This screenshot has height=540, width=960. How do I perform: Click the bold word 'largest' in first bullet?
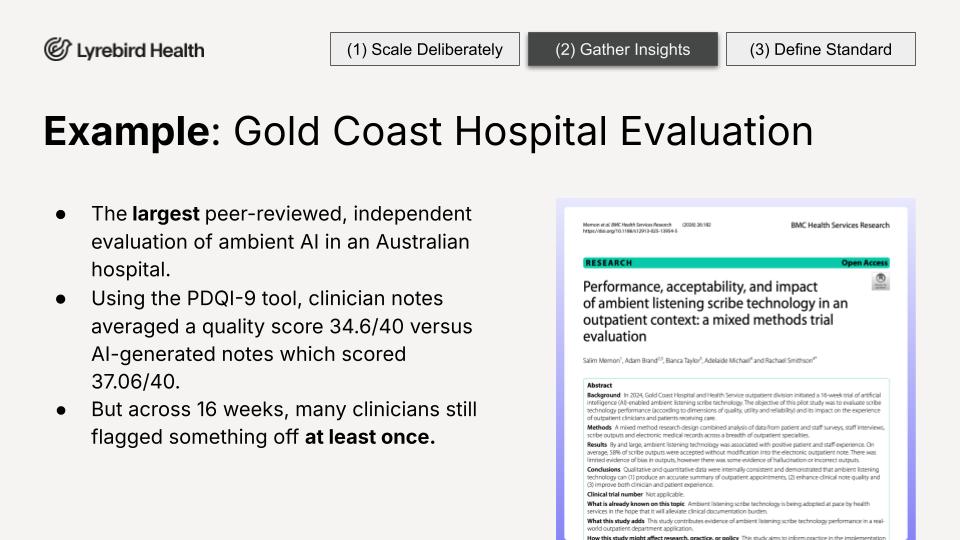pyautogui.click(x=166, y=214)
